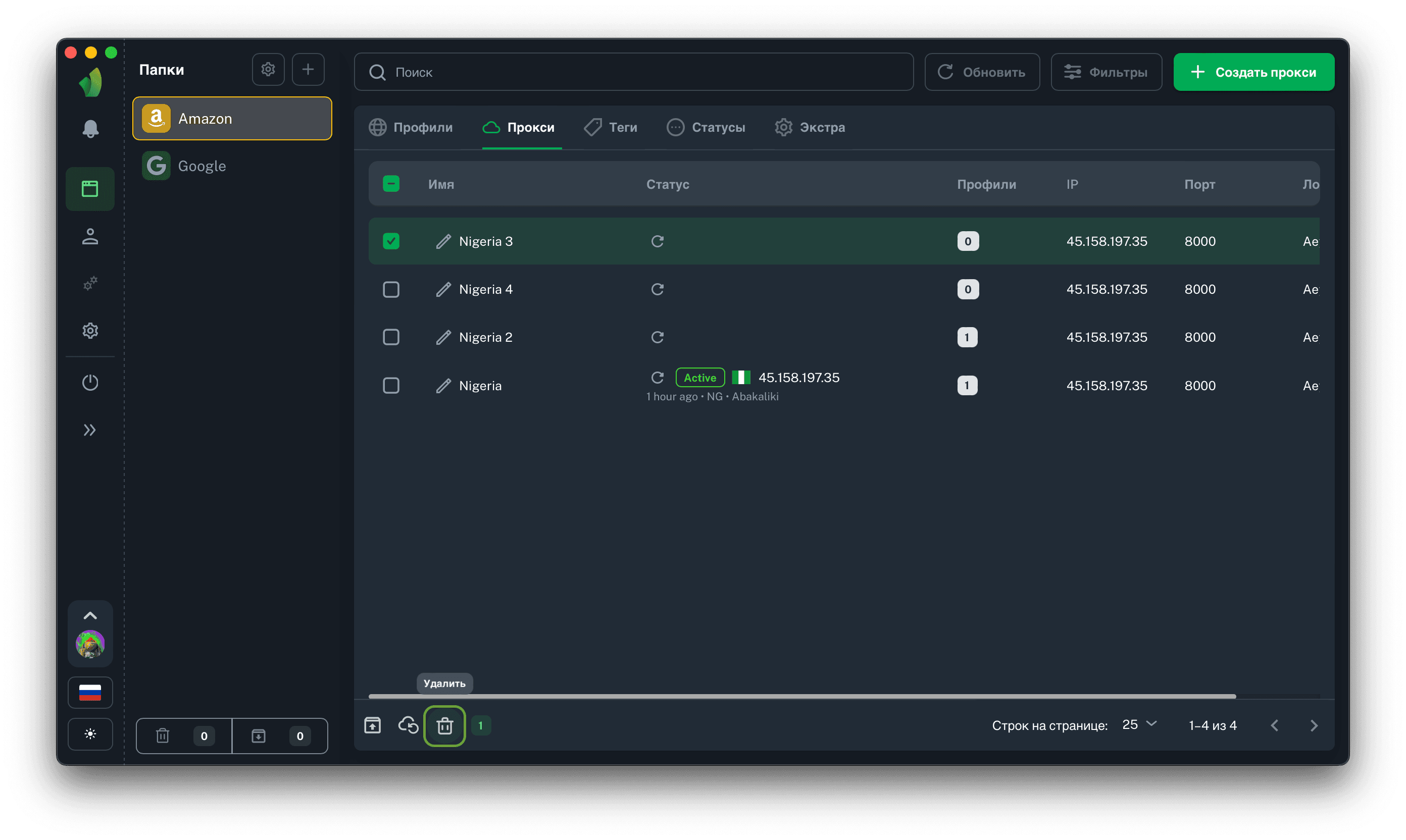The image size is (1406, 840).
Task: Switch to the Профили tab
Action: click(411, 127)
